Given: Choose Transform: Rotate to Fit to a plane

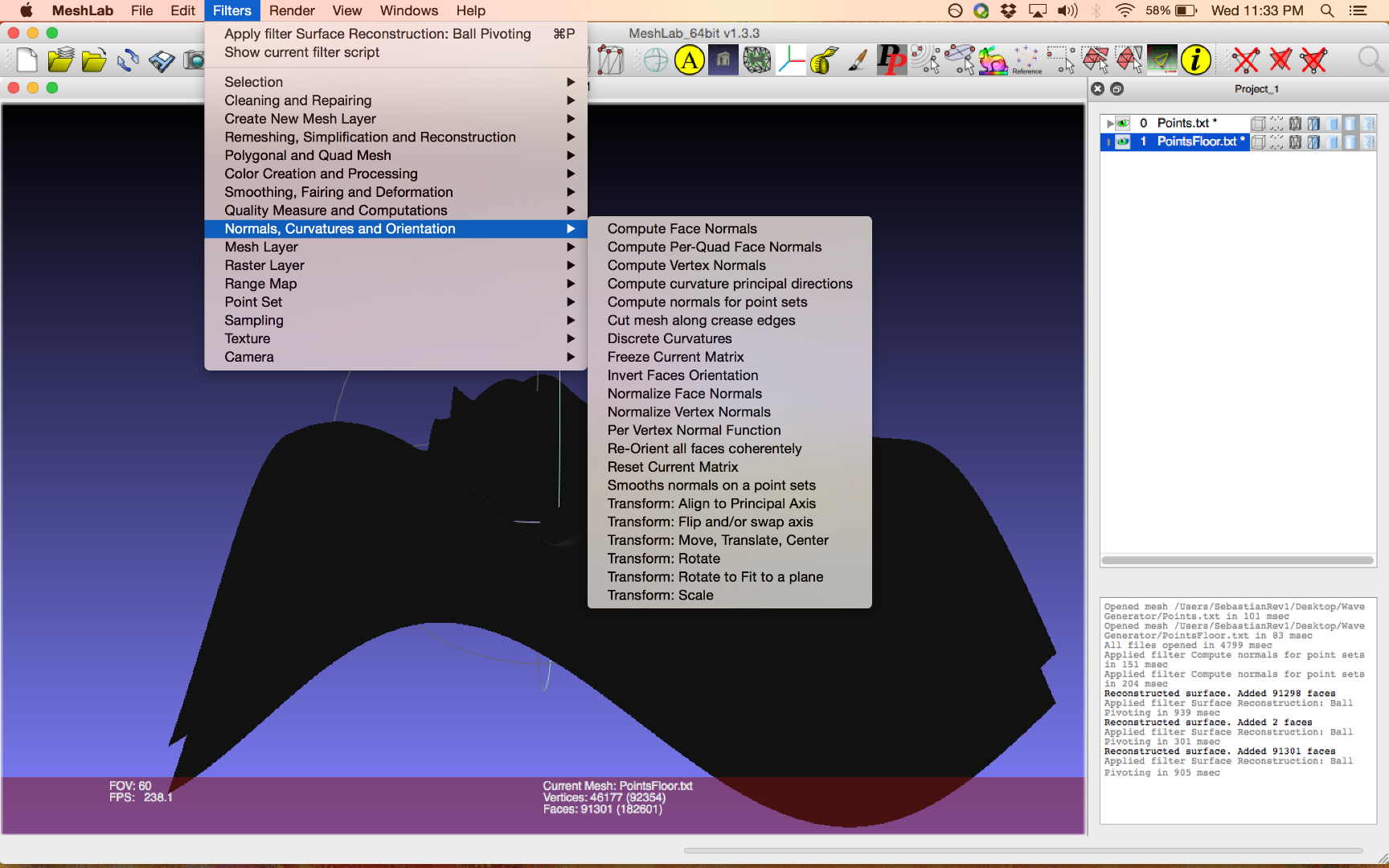Looking at the screenshot, I should 729,577.
